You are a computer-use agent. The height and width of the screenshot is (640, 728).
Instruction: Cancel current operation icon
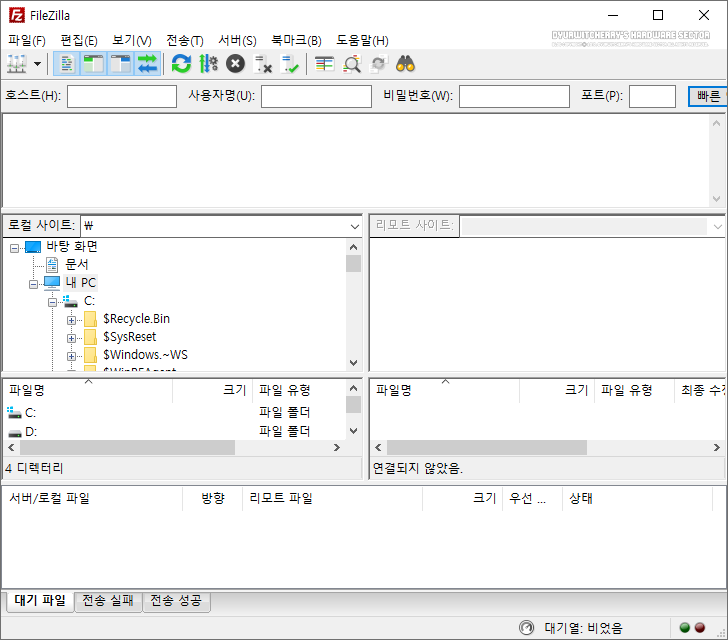235,64
